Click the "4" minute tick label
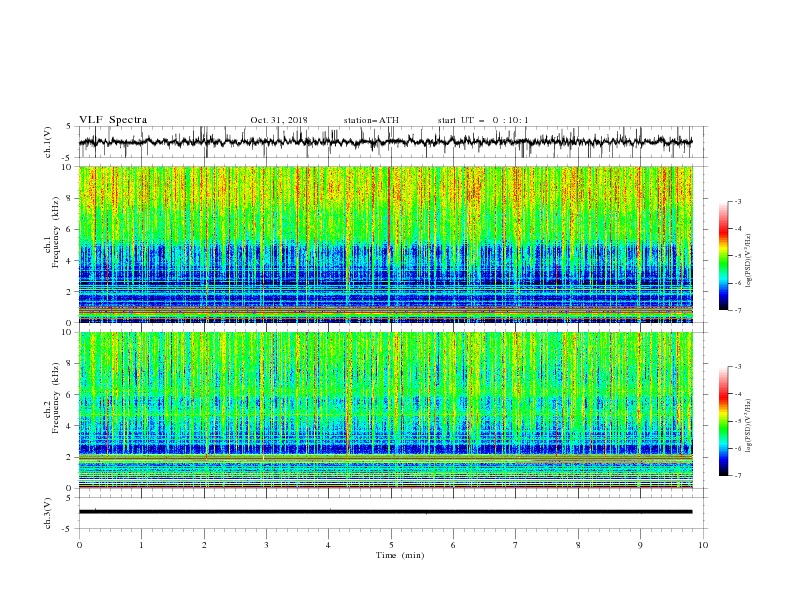This screenshot has height=612, width=792. [x=328, y=545]
